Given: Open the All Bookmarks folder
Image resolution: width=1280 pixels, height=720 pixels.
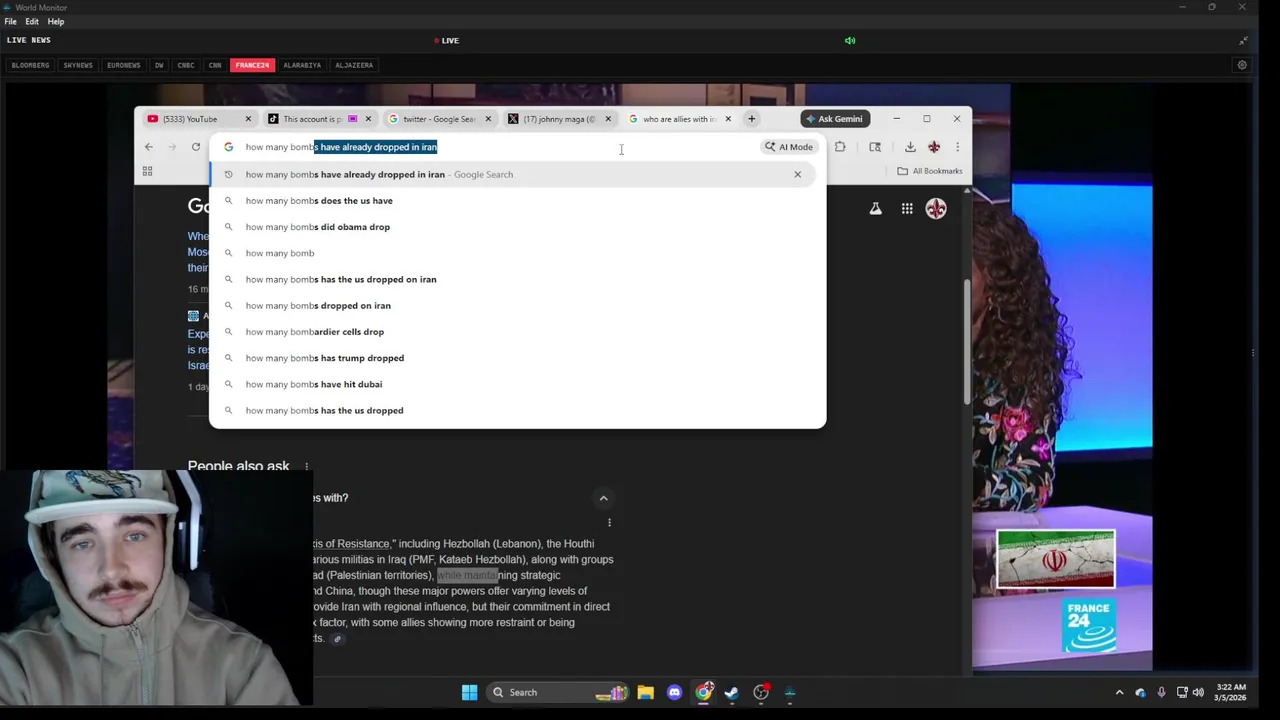Looking at the screenshot, I should tap(930, 171).
